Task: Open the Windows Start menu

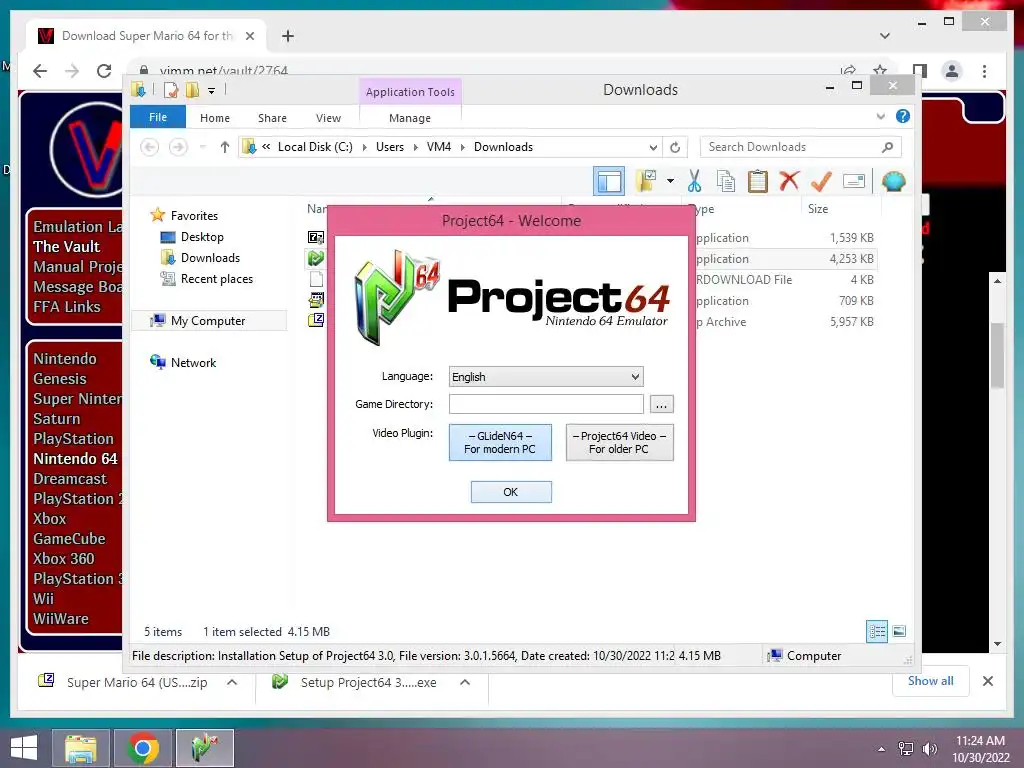Action: point(24,748)
